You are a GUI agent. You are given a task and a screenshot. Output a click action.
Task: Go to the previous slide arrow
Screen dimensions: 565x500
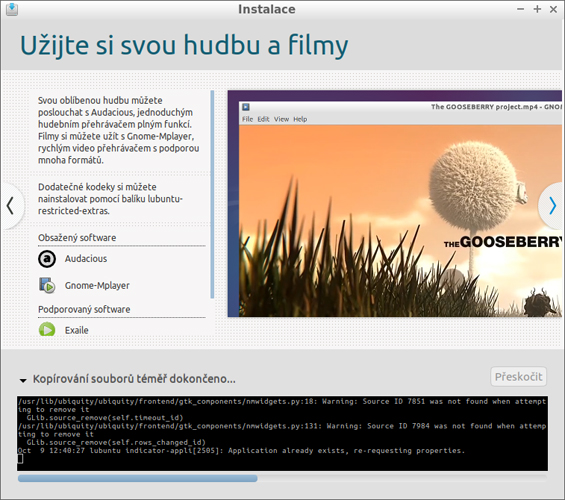click(11, 206)
